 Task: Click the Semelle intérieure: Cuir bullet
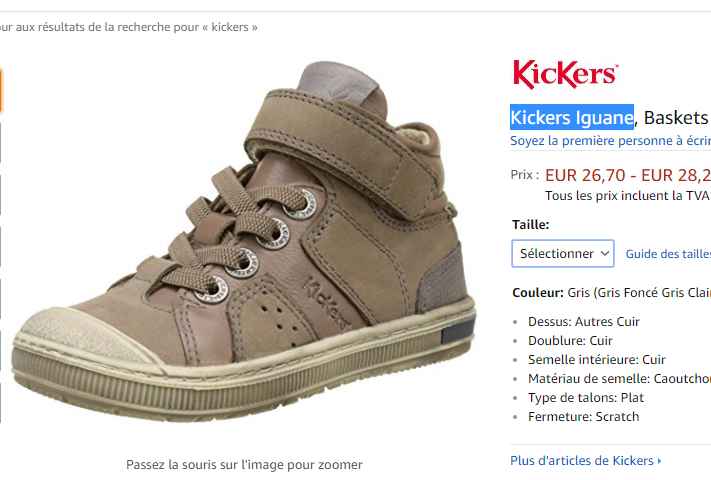coord(596,359)
